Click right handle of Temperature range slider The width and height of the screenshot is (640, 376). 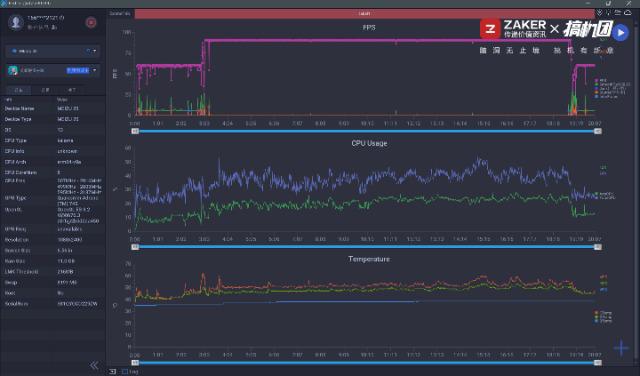pos(598,363)
